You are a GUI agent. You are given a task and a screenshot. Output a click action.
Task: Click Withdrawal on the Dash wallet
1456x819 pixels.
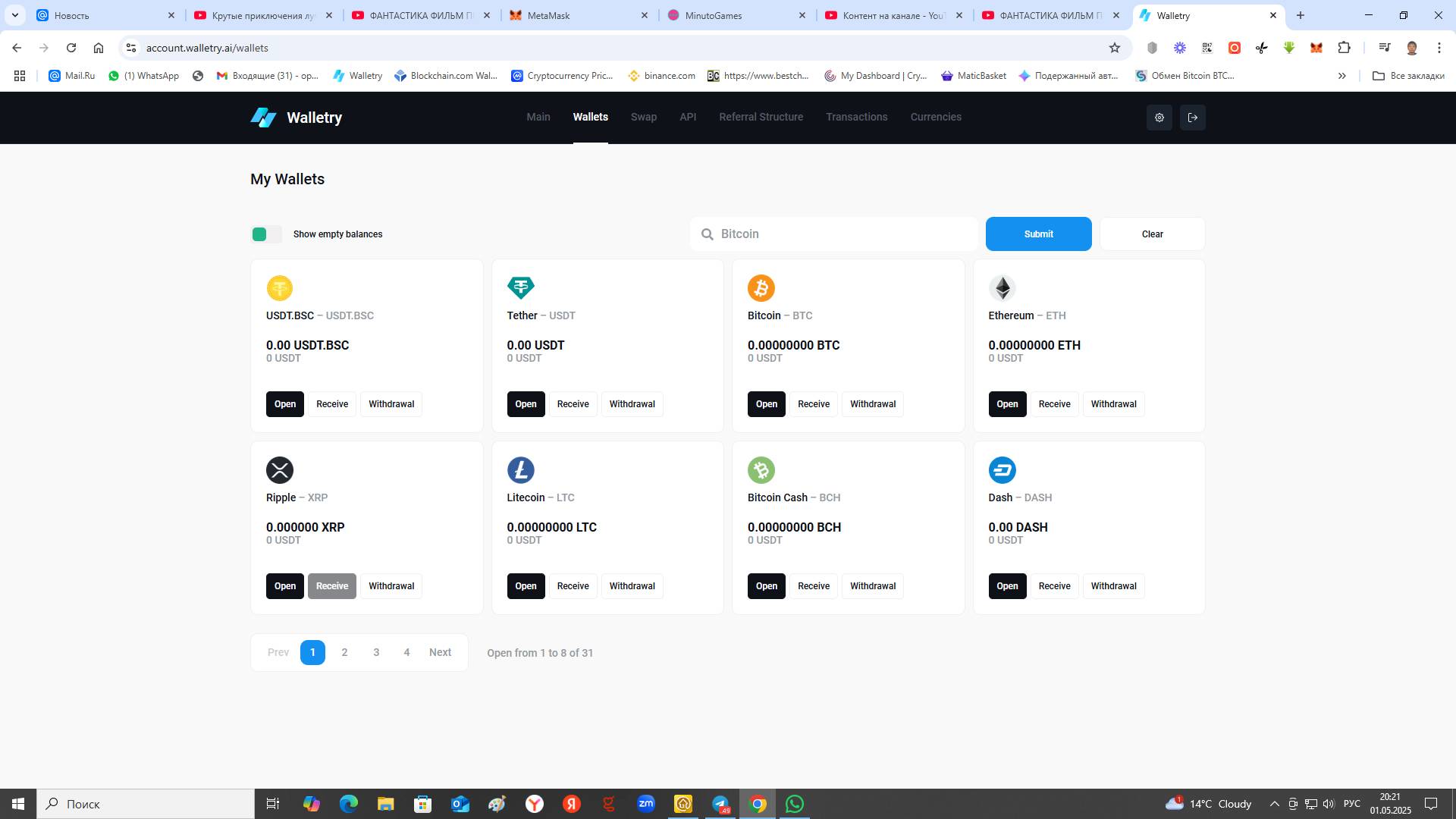pyautogui.click(x=1113, y=586)
